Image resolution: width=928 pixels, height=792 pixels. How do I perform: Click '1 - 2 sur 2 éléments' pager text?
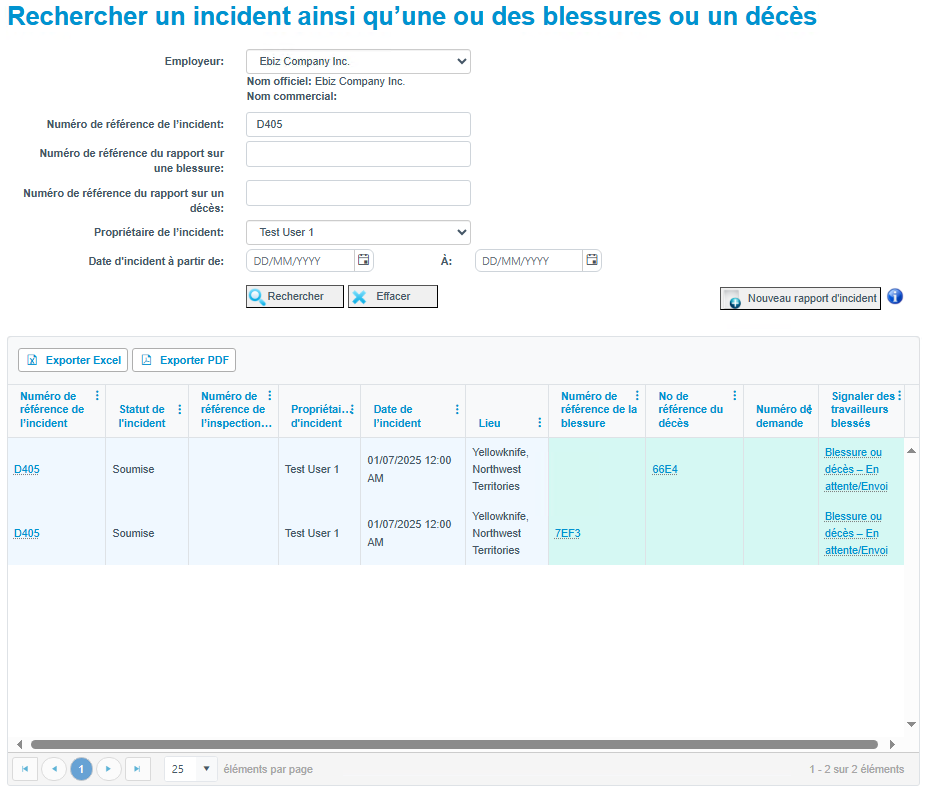(x=856, y=769)
